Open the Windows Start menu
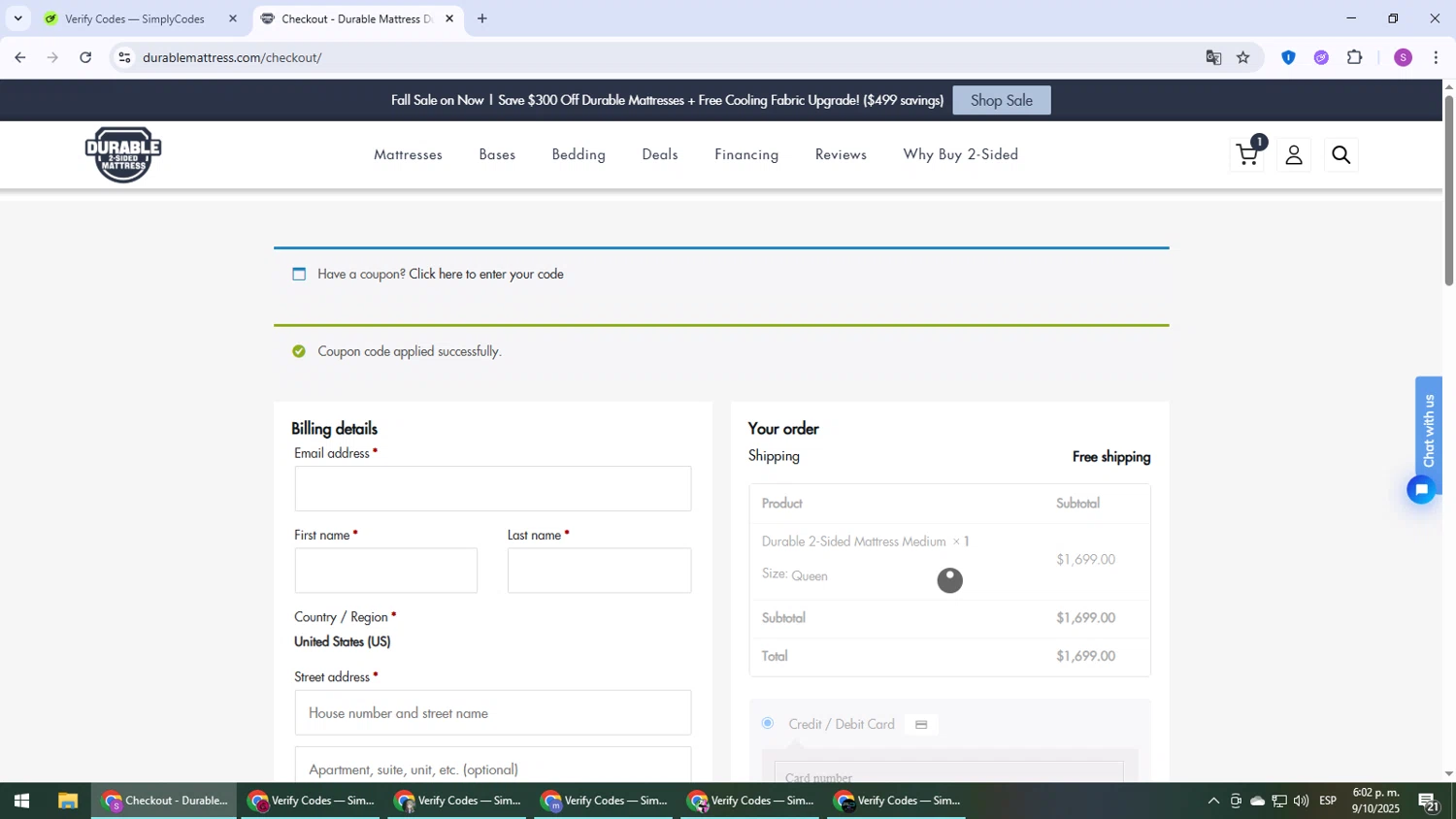 [21, 802]
